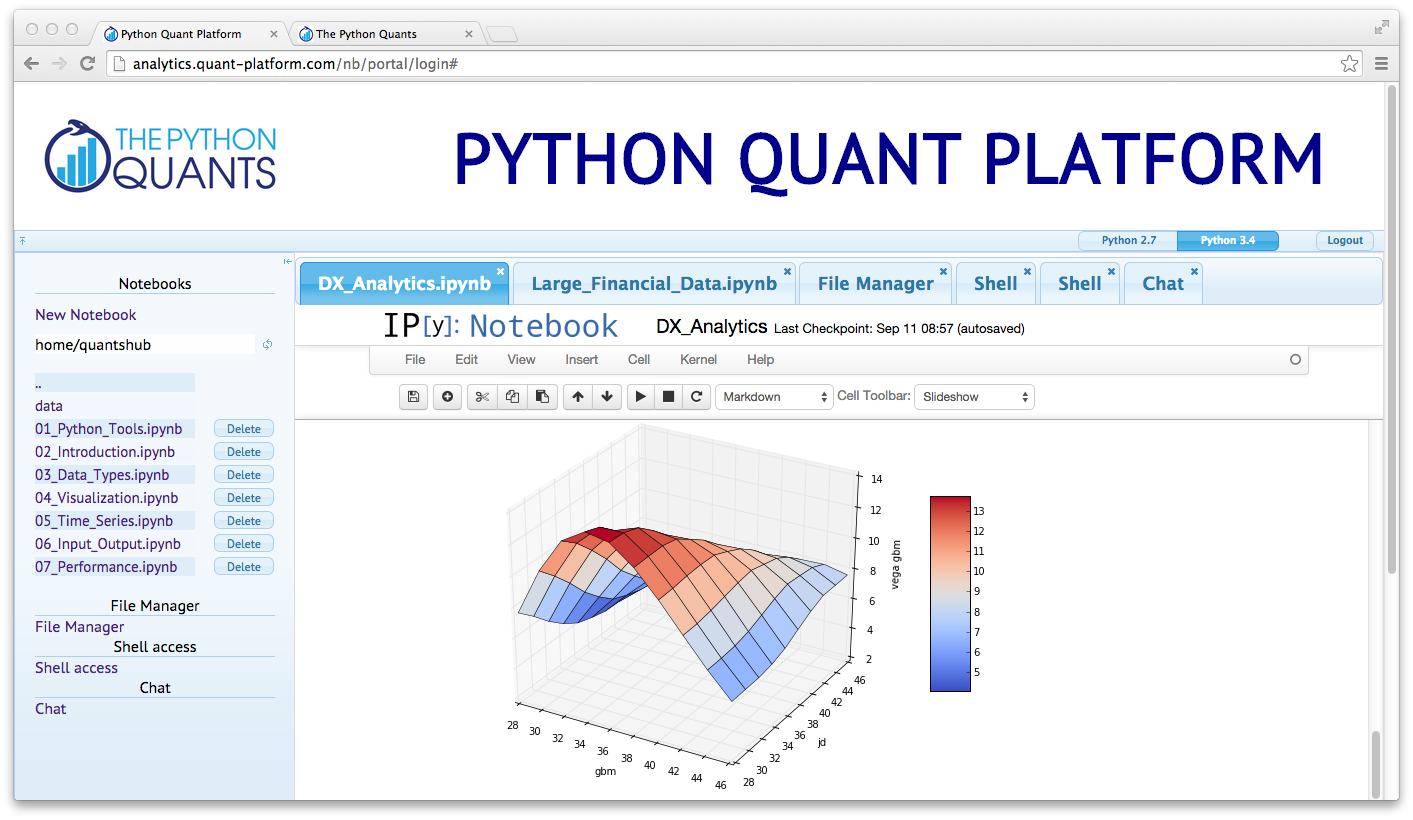The height and width of the screenshot is (820, 1413).
Task: Log out with the Logout button
Action: [x=1345, y=241]
